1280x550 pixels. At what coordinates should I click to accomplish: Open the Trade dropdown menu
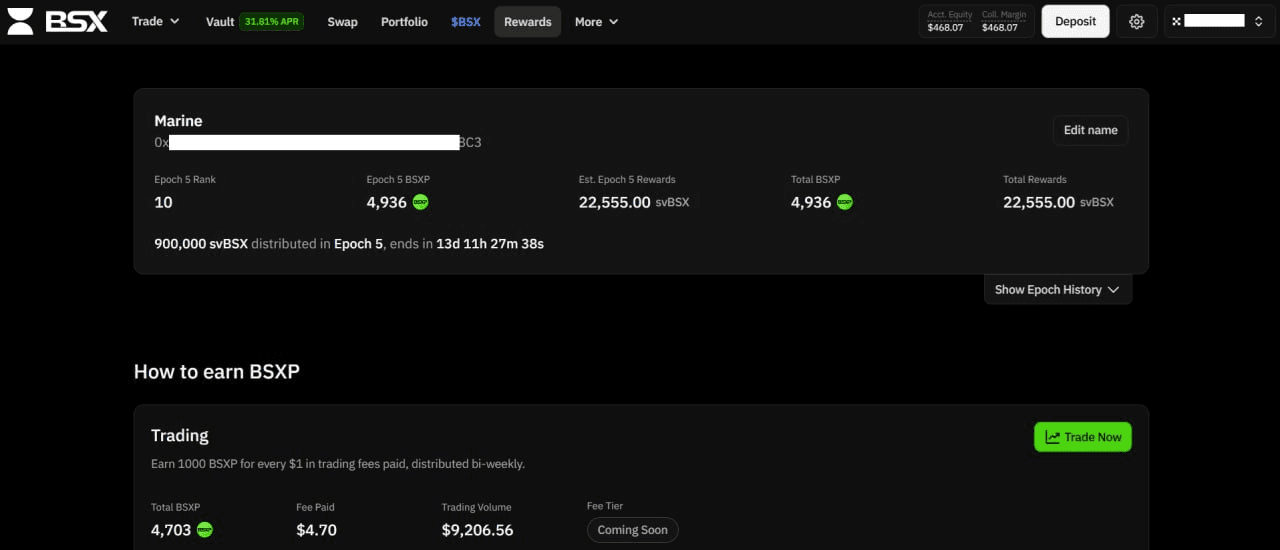(x=155, y=21)
